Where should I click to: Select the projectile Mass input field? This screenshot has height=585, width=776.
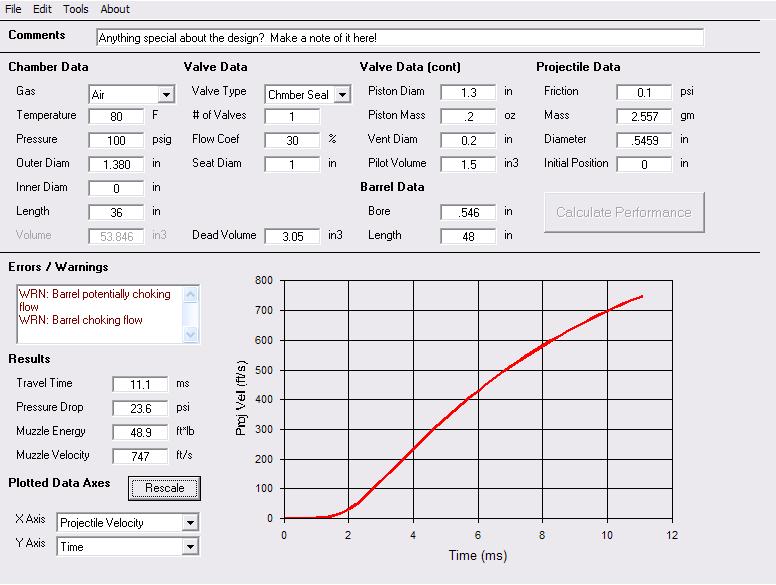pos(644,116)
